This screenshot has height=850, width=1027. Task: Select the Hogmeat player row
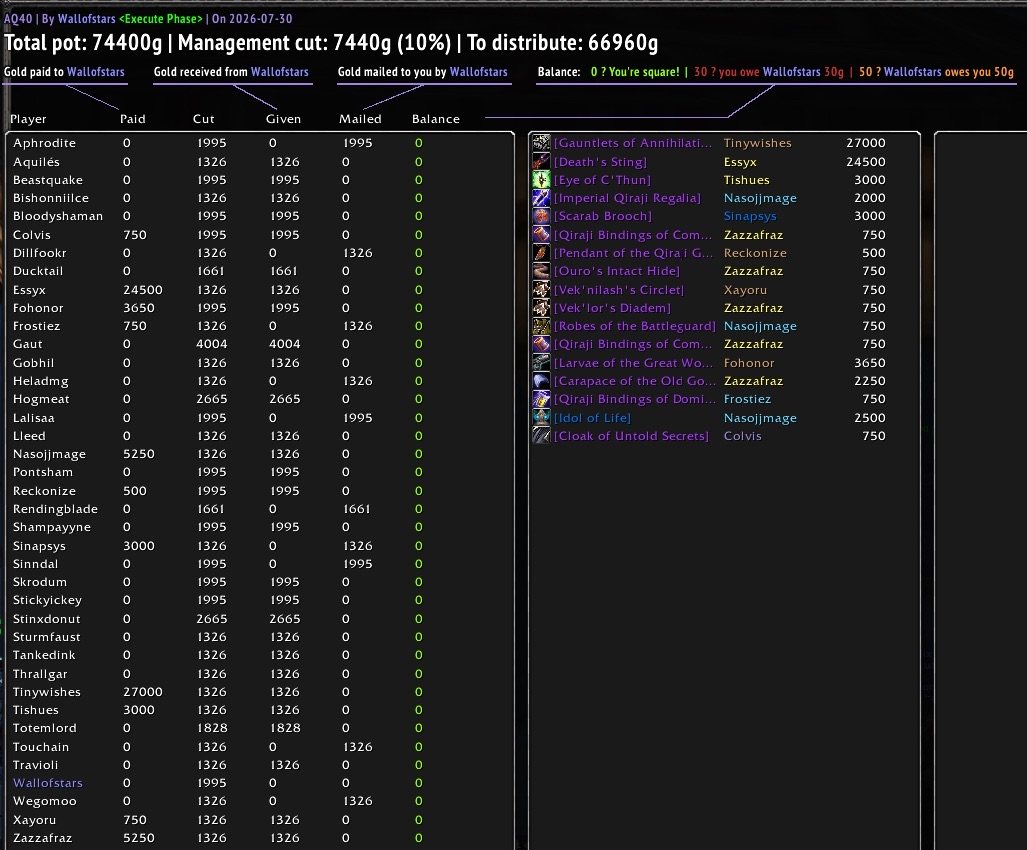tap(260, 399)
